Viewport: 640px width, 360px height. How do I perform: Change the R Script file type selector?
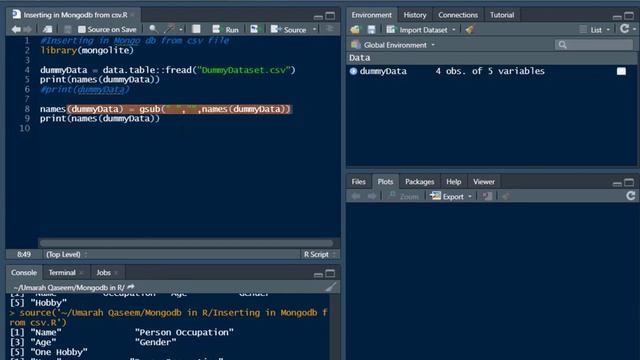pos(319,254)
